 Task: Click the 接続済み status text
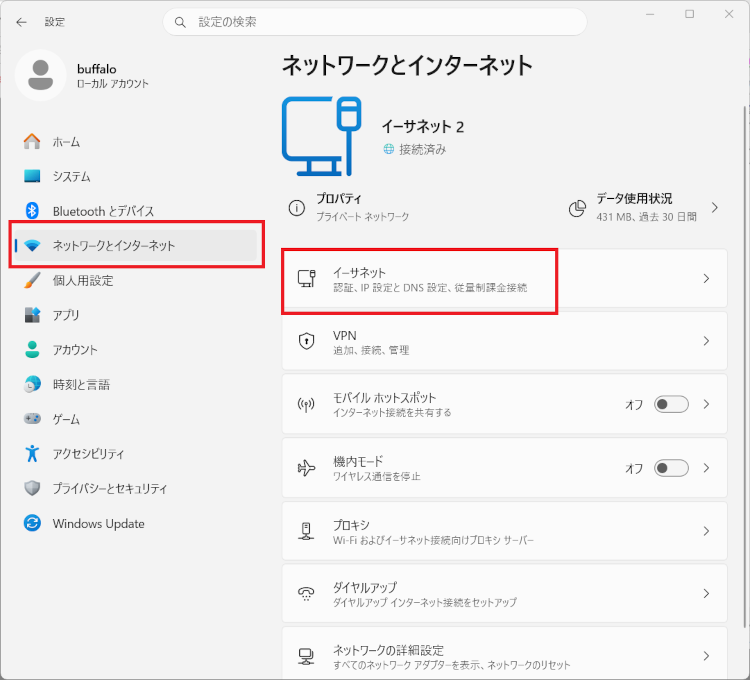click(x=423, y=150)
